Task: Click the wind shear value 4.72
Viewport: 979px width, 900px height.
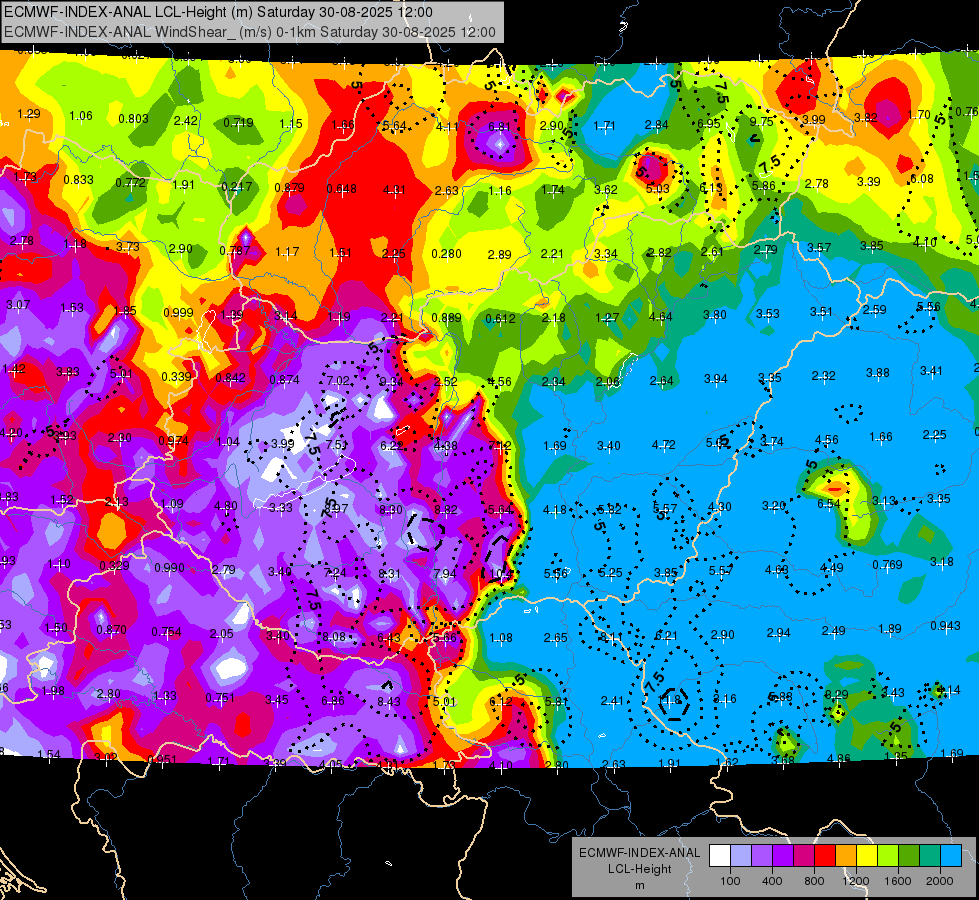Action: tap(663, 445)
